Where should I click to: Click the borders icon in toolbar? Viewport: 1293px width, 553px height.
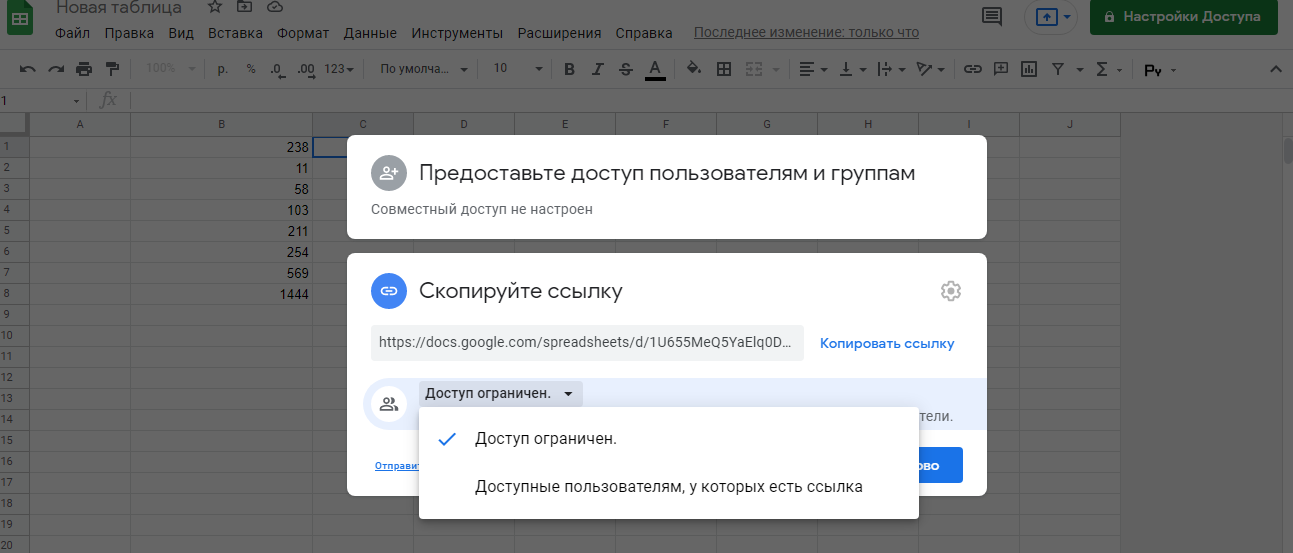tap(724, 69)
